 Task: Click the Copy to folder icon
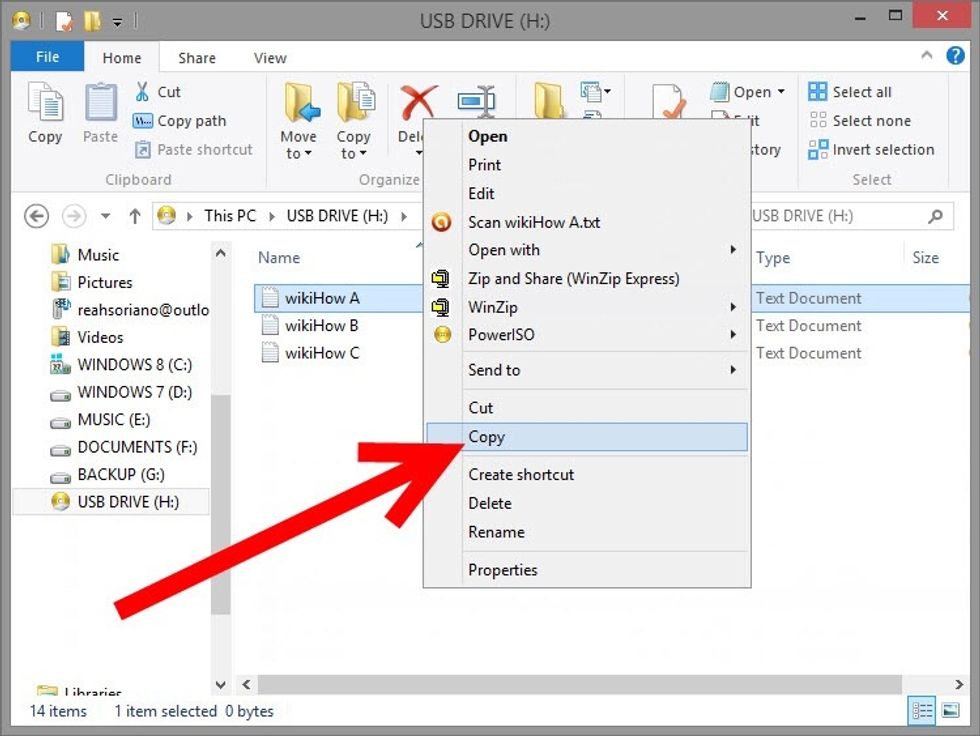[x=354, y=105]
